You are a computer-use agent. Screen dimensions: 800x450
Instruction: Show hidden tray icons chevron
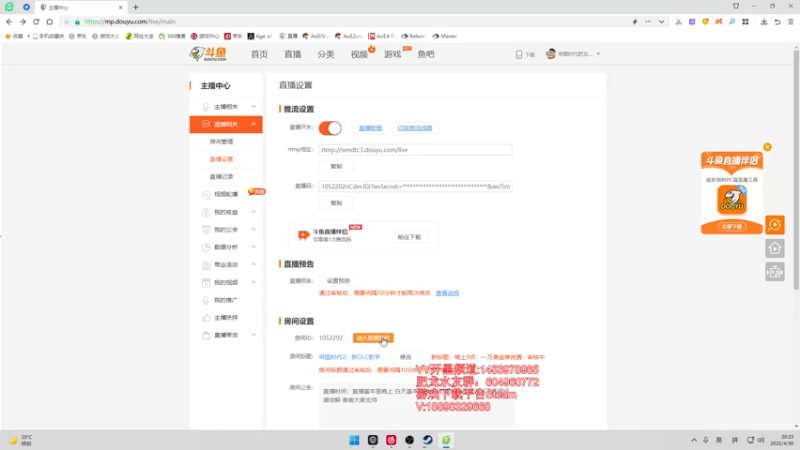click(x=694, y=440)
